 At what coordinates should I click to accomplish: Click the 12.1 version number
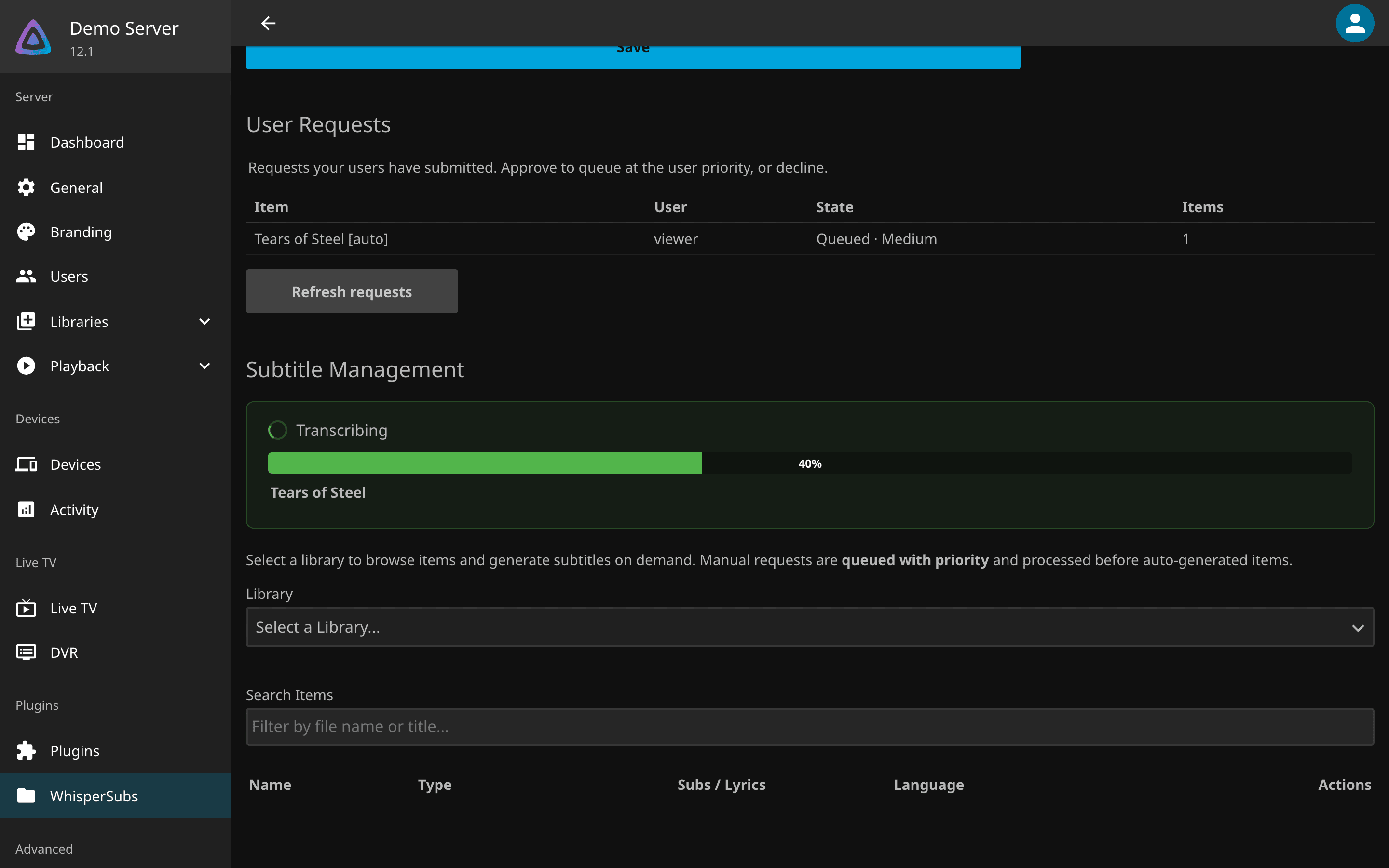tap(82, 51)
